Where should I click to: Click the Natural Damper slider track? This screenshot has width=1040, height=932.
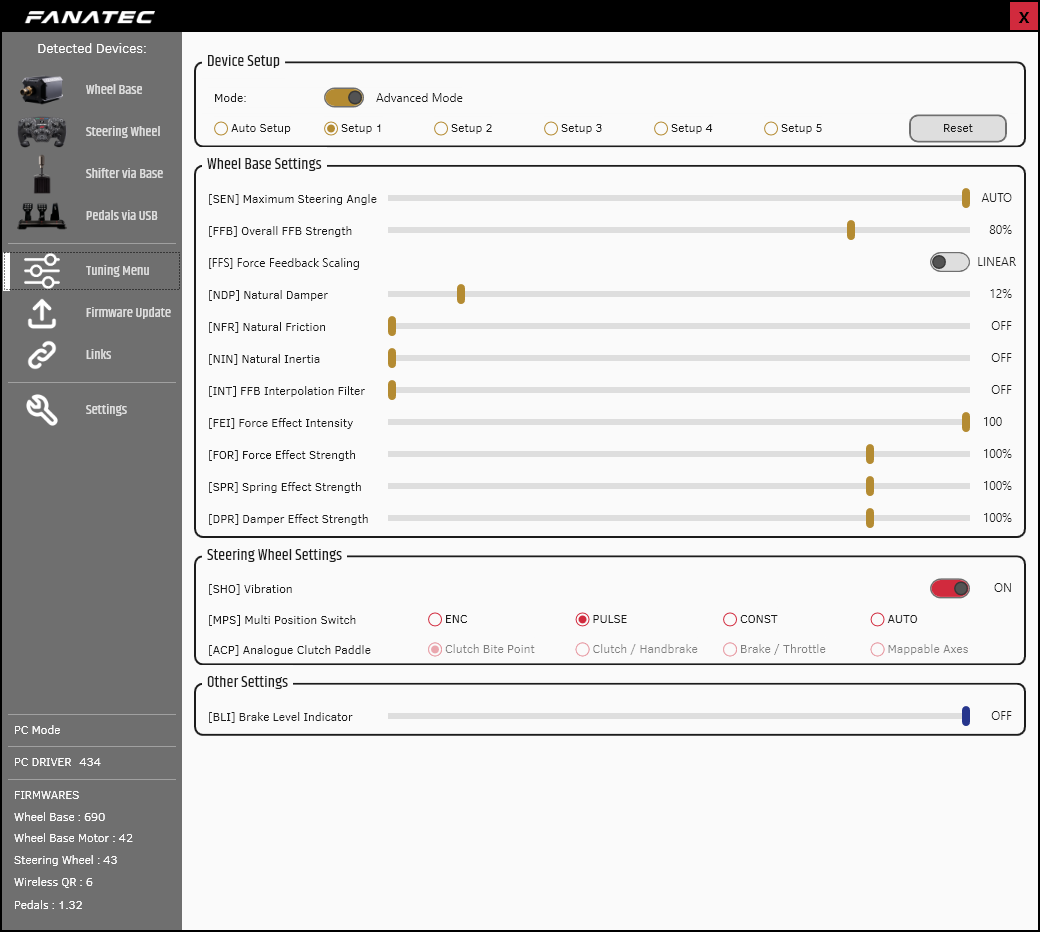(700, 295)
